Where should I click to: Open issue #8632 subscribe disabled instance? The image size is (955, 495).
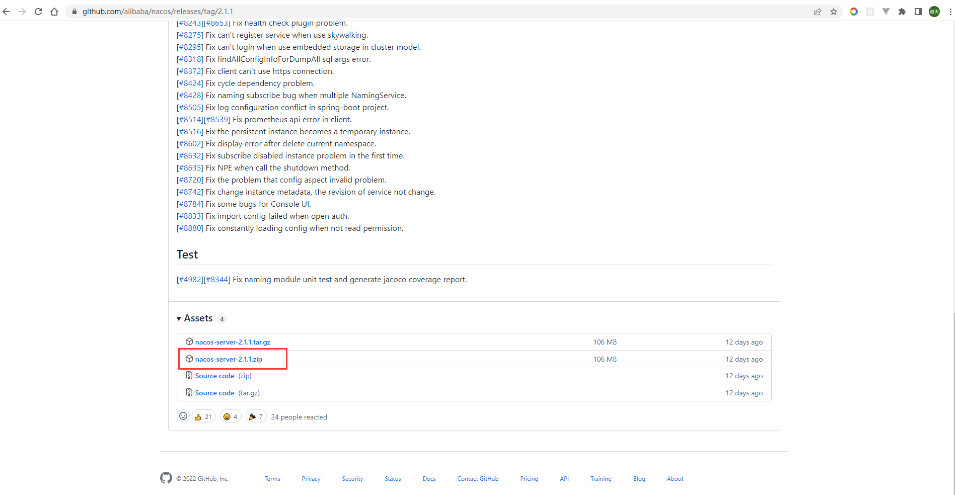[190, 156]
